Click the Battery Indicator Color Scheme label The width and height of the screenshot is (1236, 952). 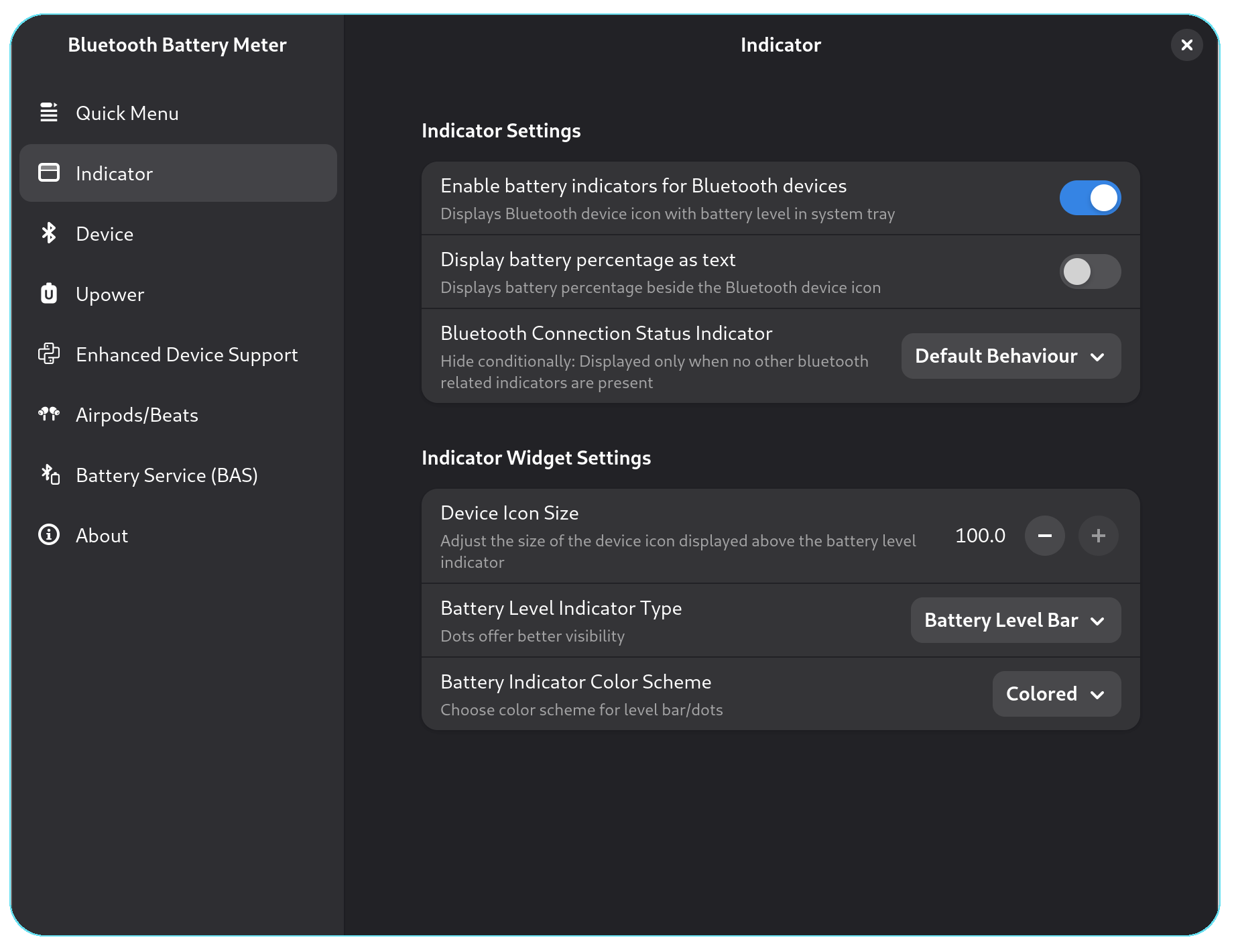click(576, 682)
